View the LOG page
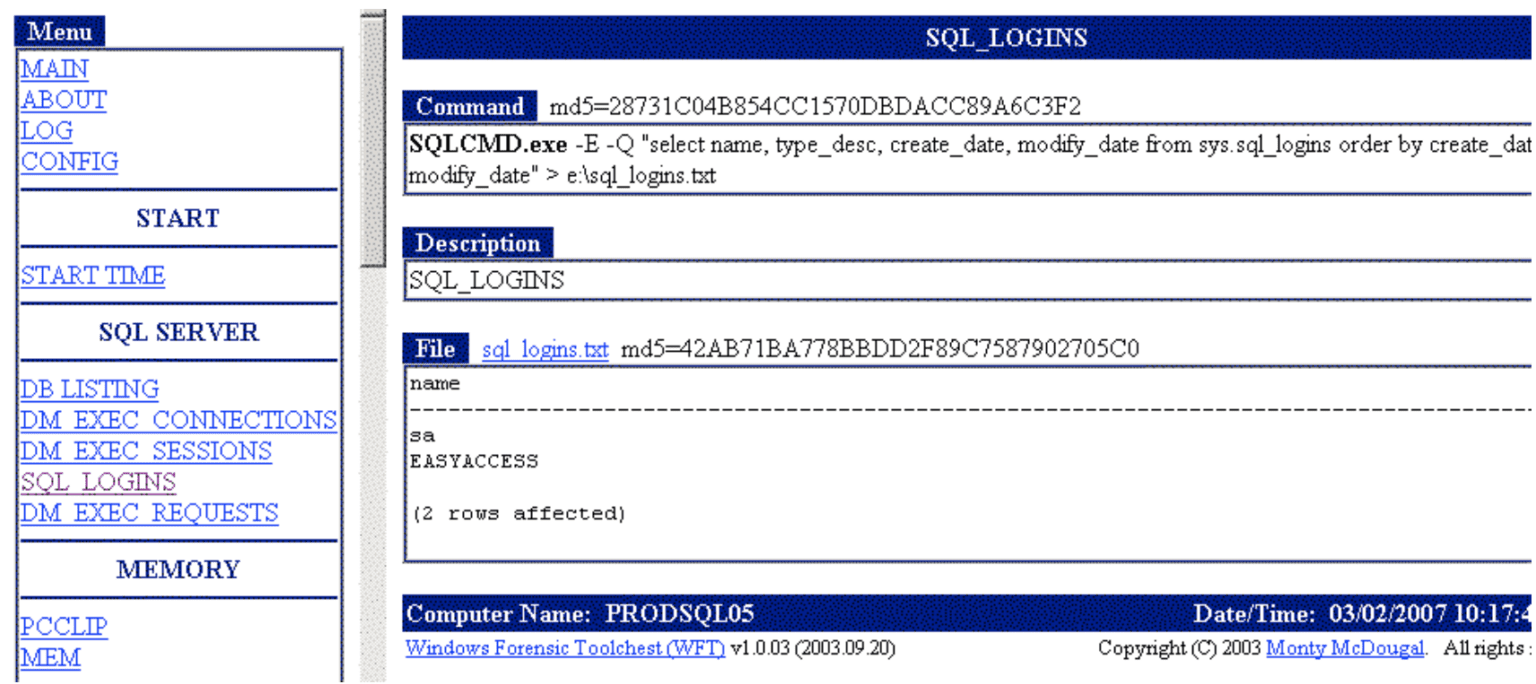1536x684 pixels. pyautogui.click(x=44, y=131)
